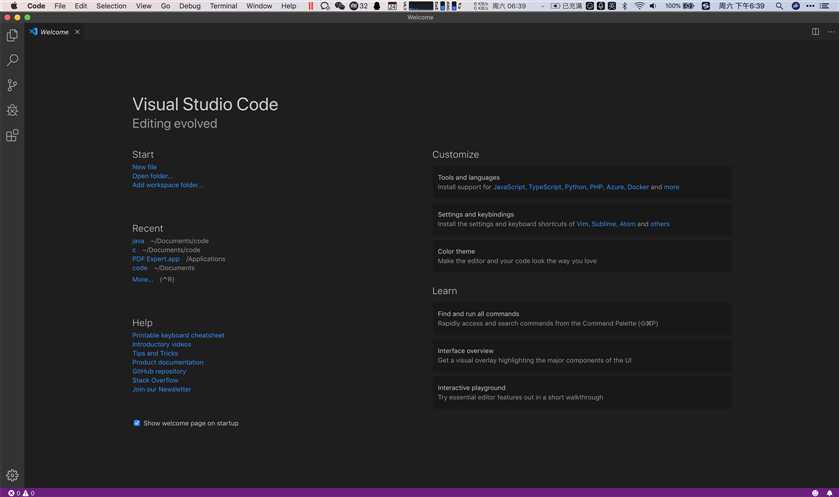Open the Help menu
839x497 pixels.
coord(288,6)
